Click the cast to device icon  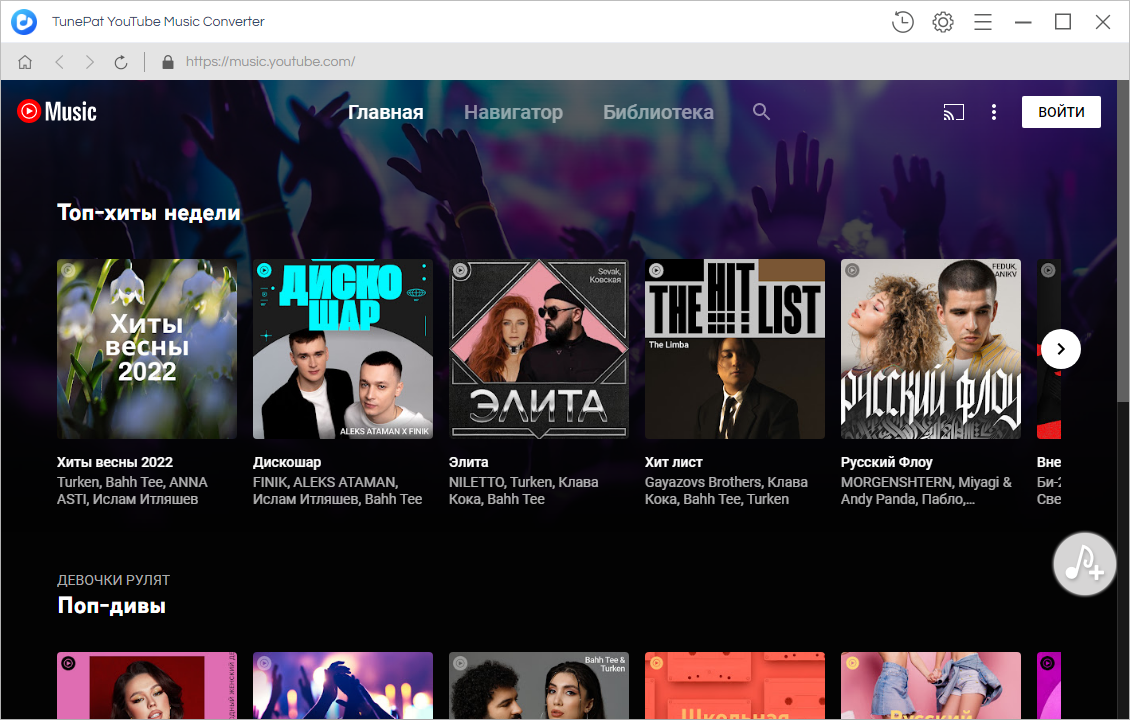coord(953,112)
